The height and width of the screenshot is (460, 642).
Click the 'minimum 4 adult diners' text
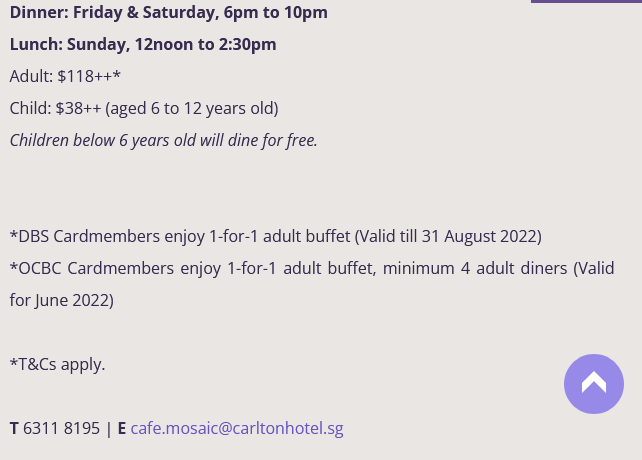[x=475, y=268]
